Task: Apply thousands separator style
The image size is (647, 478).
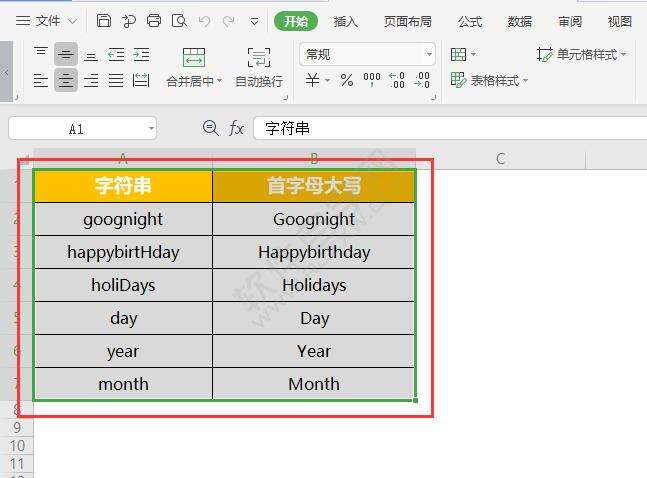Action: click(372, 80)
